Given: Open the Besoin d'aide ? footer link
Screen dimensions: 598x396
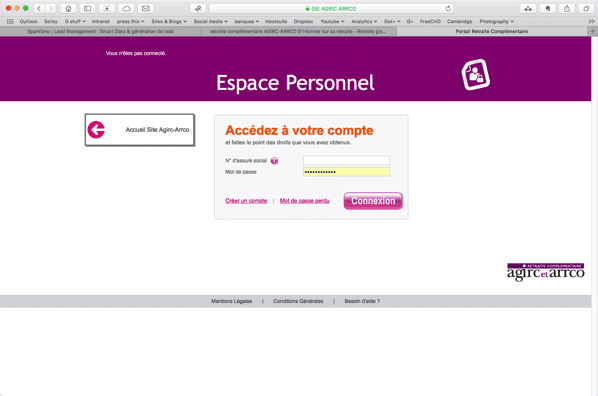Looking at the screenshot, I should pos(362,301).
